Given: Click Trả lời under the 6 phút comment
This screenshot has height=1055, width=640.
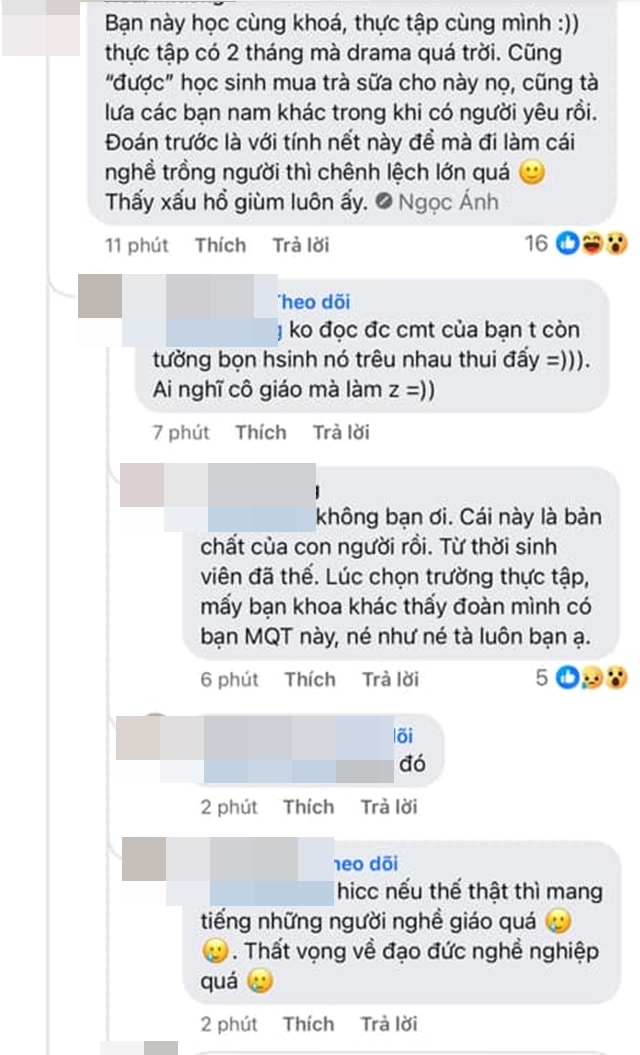Looking at the screenshot, I should [390, 679].
